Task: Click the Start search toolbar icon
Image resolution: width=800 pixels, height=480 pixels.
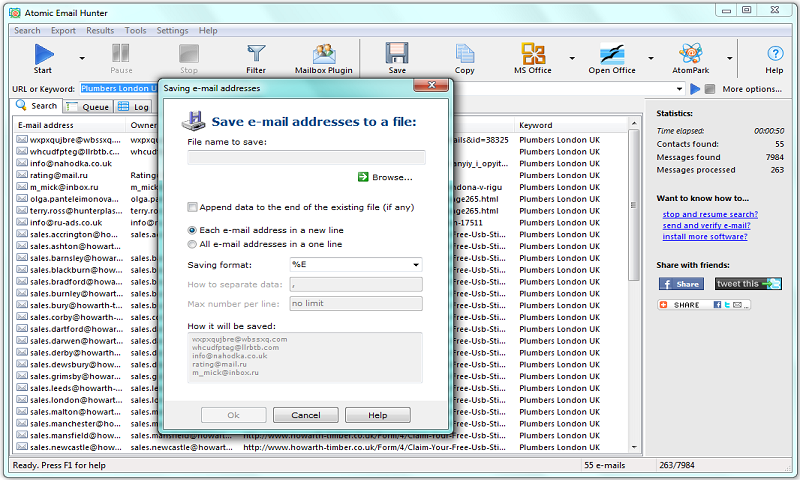Action: [x=43, y=56]
